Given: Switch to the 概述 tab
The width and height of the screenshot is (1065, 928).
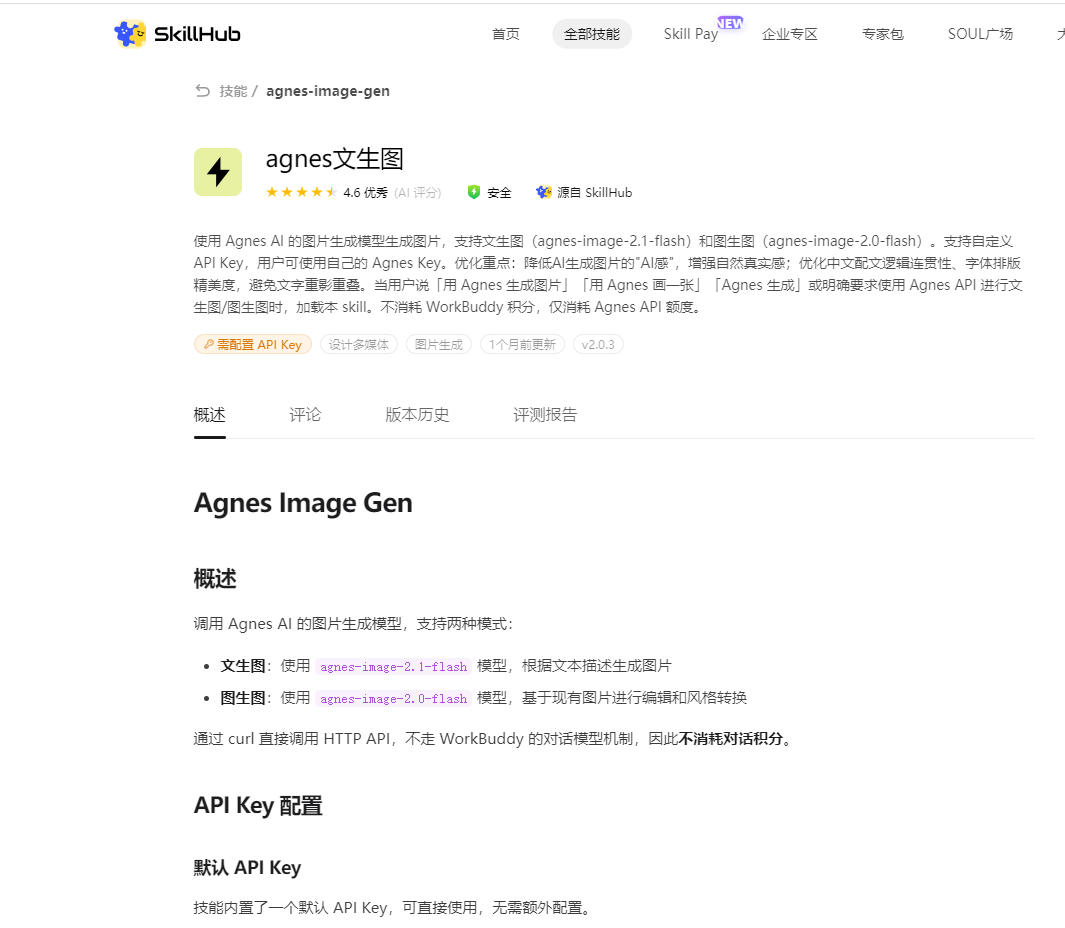Looking at the screenshot, I should tap(209, 414).
